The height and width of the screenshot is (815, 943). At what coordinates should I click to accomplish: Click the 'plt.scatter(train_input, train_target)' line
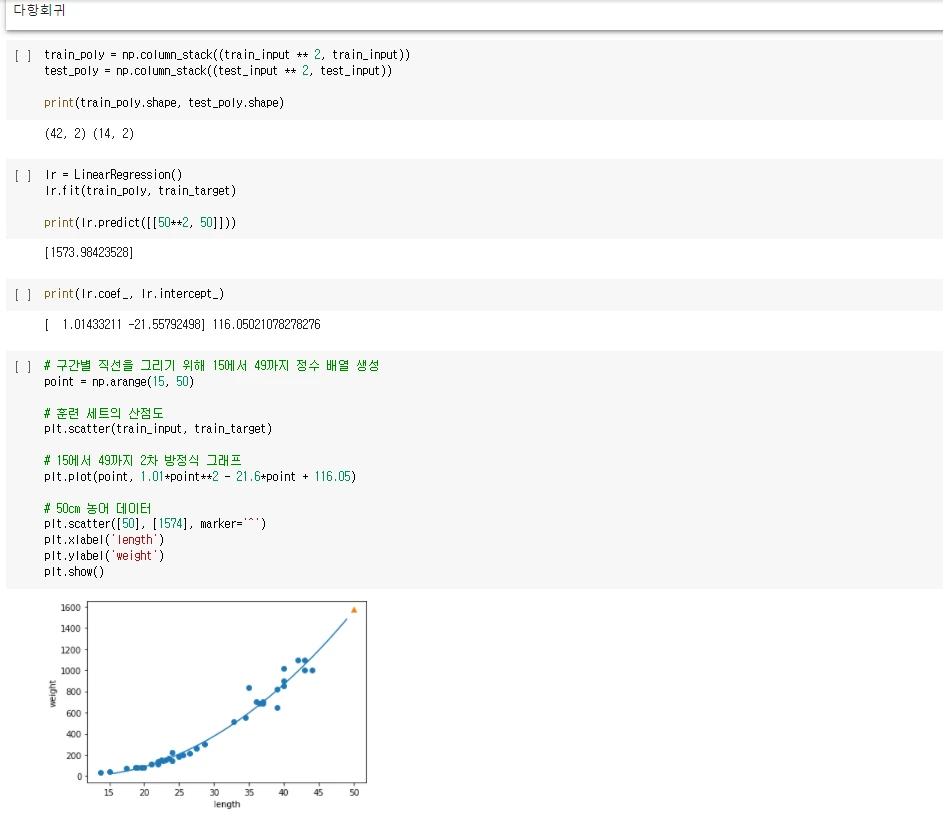(x=158, y=429)
